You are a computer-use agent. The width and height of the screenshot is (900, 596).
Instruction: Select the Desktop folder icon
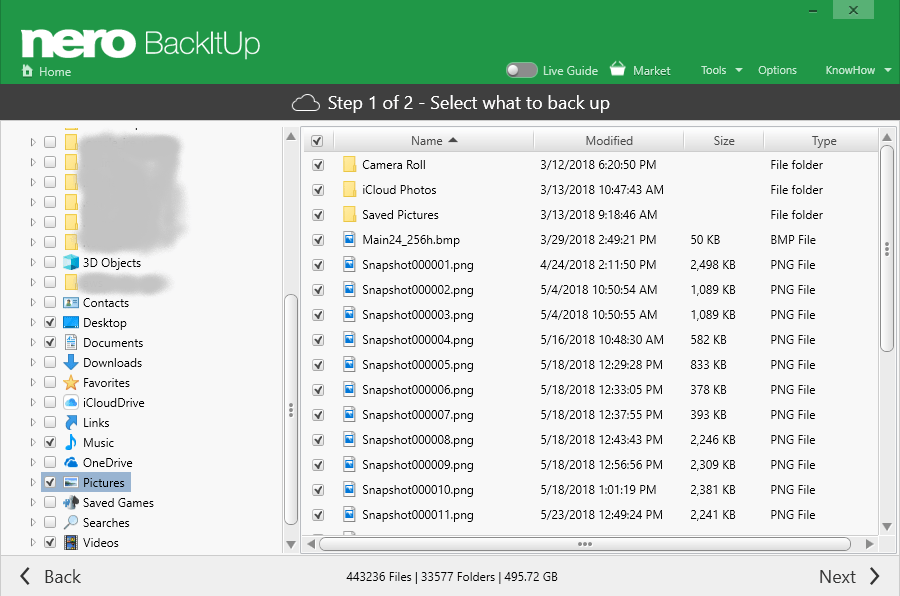71,323
